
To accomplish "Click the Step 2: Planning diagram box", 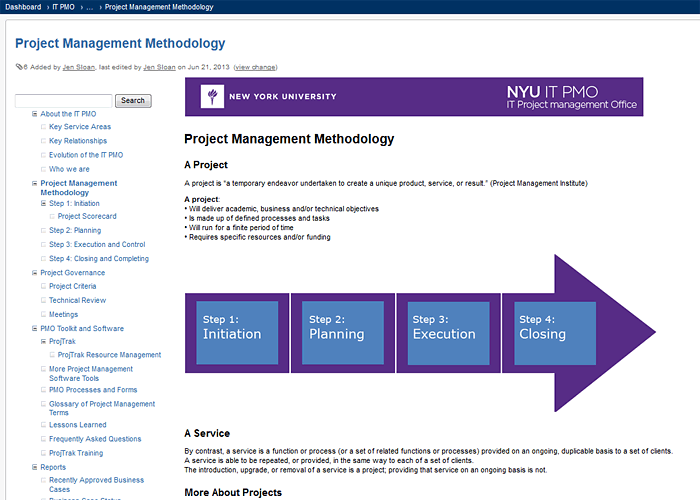I will tap(343, 333).
